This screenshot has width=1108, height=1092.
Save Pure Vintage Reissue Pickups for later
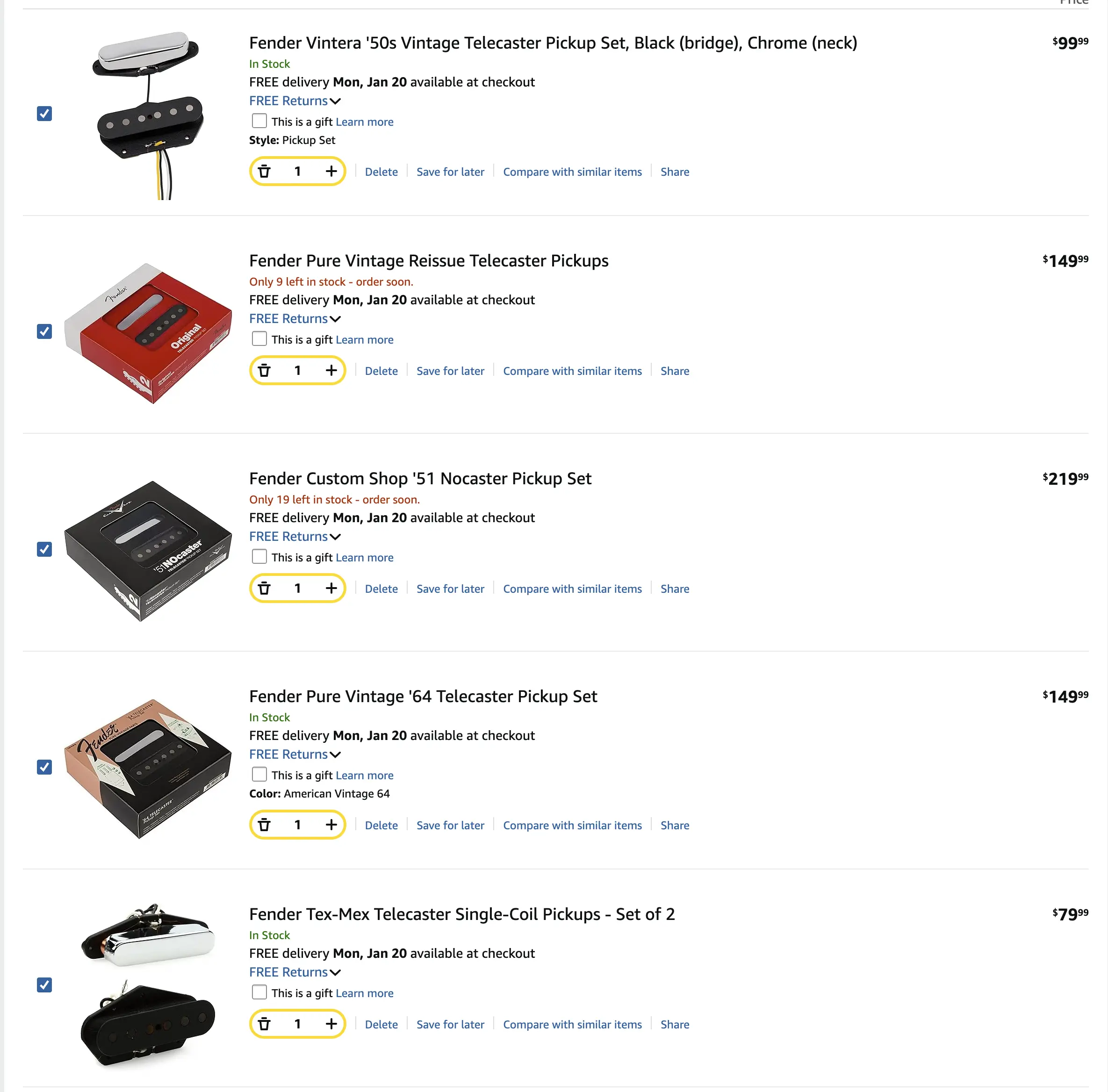[450, 371]
